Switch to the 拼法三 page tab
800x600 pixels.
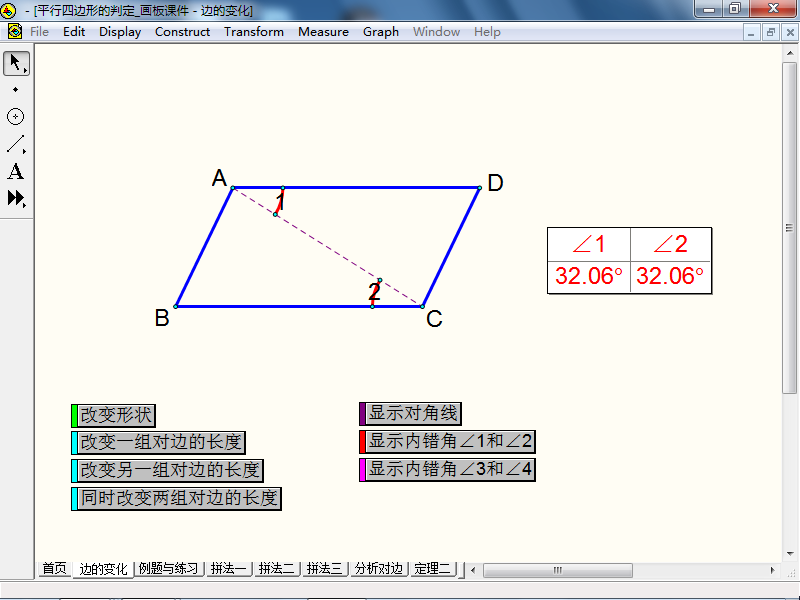click(324, 568)
